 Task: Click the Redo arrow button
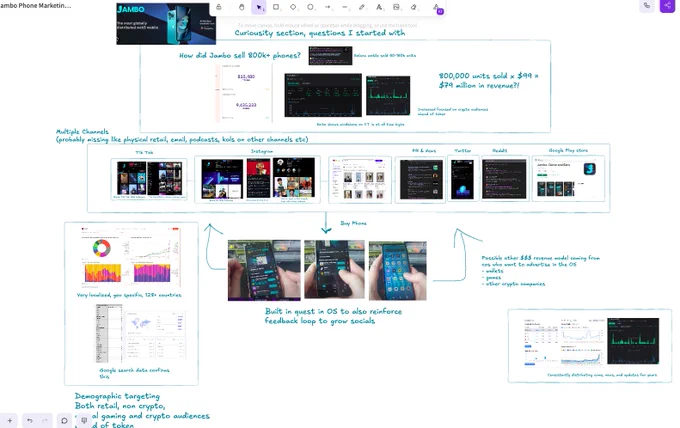[45, 420]
